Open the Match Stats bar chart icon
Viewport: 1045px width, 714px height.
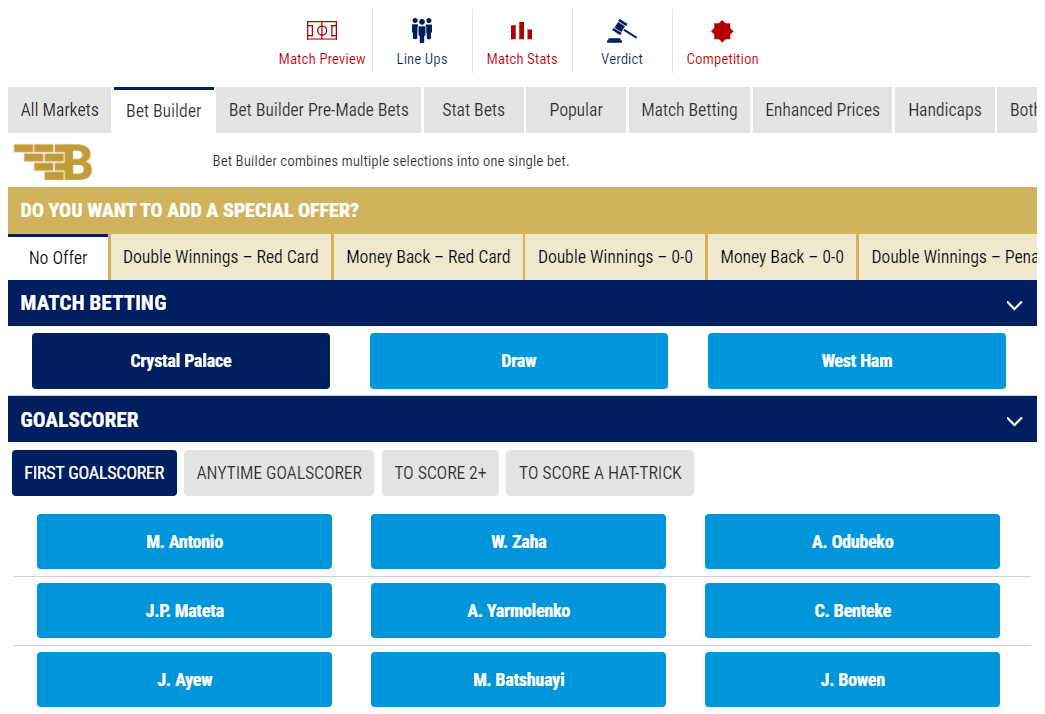point(521,31)
